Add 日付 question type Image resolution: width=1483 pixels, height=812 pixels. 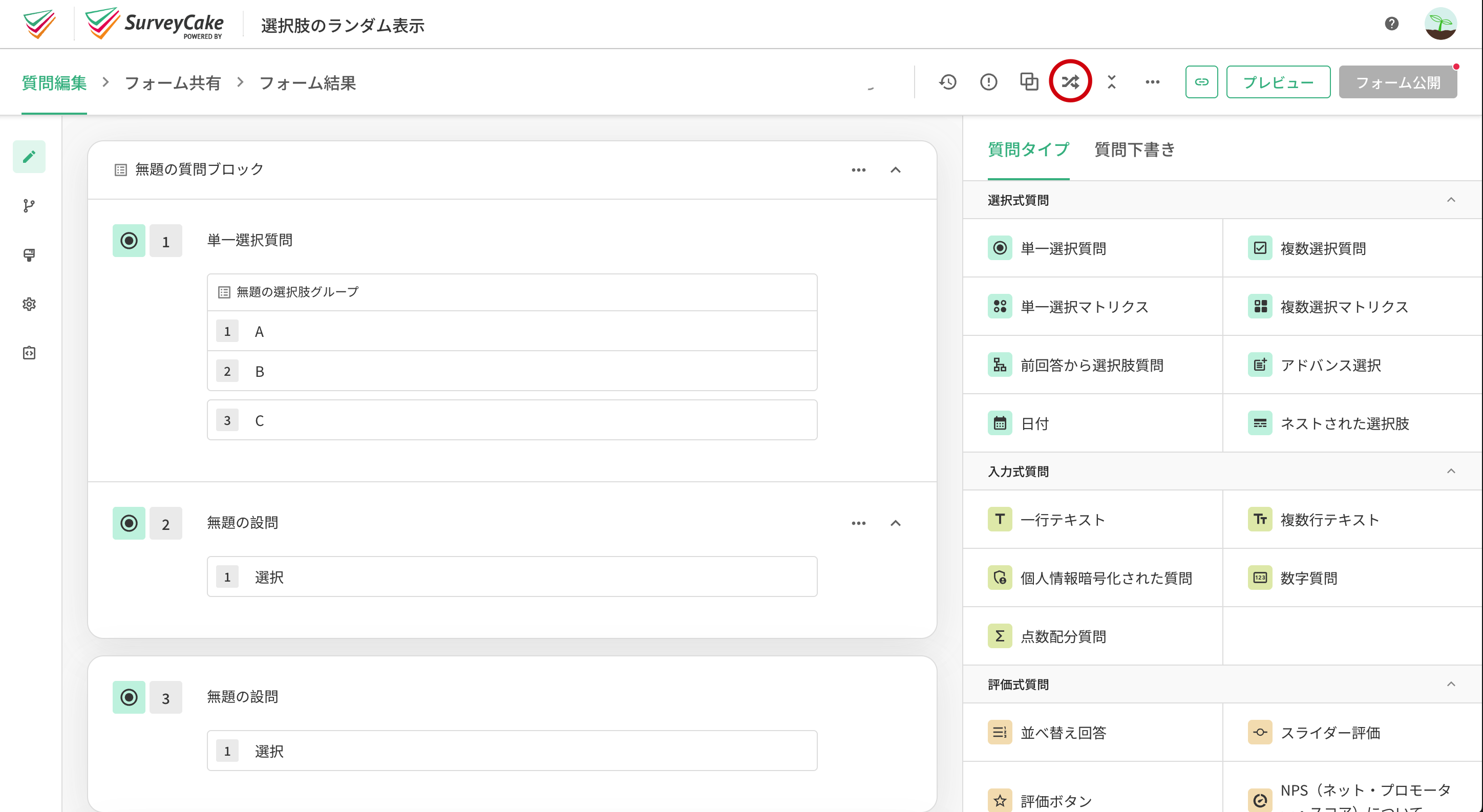(1093, 423)
